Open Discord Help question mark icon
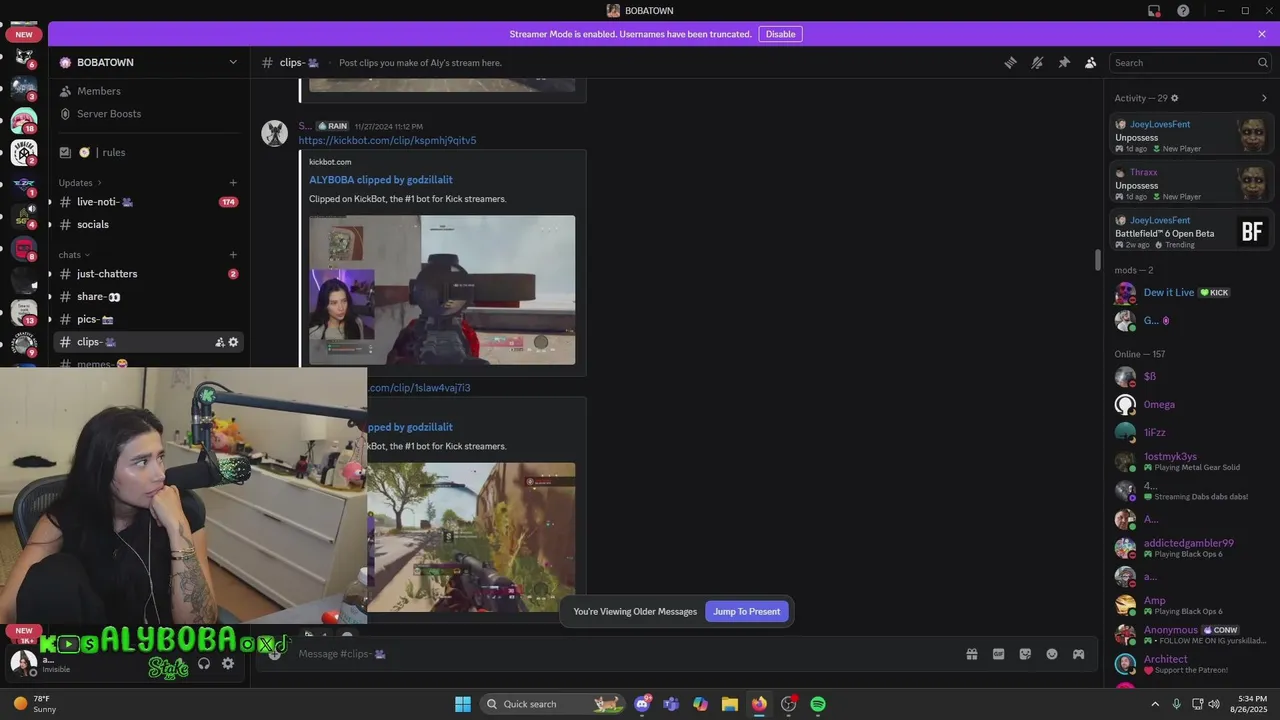The width and height of the screenshot is (1280, 720). pos(1183,11)
